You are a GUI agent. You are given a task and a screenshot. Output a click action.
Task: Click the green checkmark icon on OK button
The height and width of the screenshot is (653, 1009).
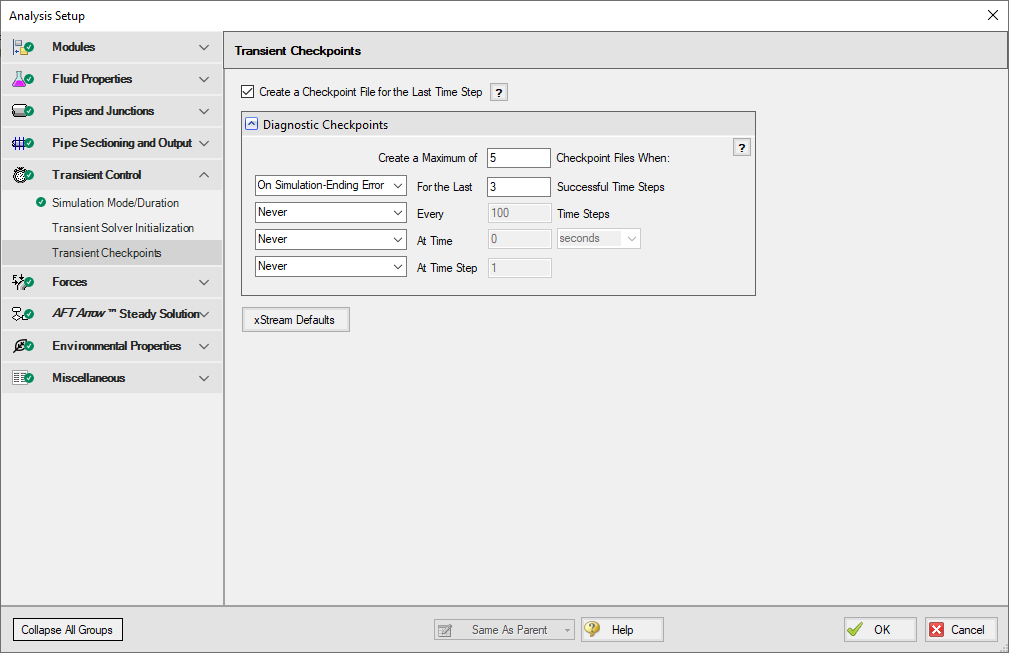coord(855,629)
